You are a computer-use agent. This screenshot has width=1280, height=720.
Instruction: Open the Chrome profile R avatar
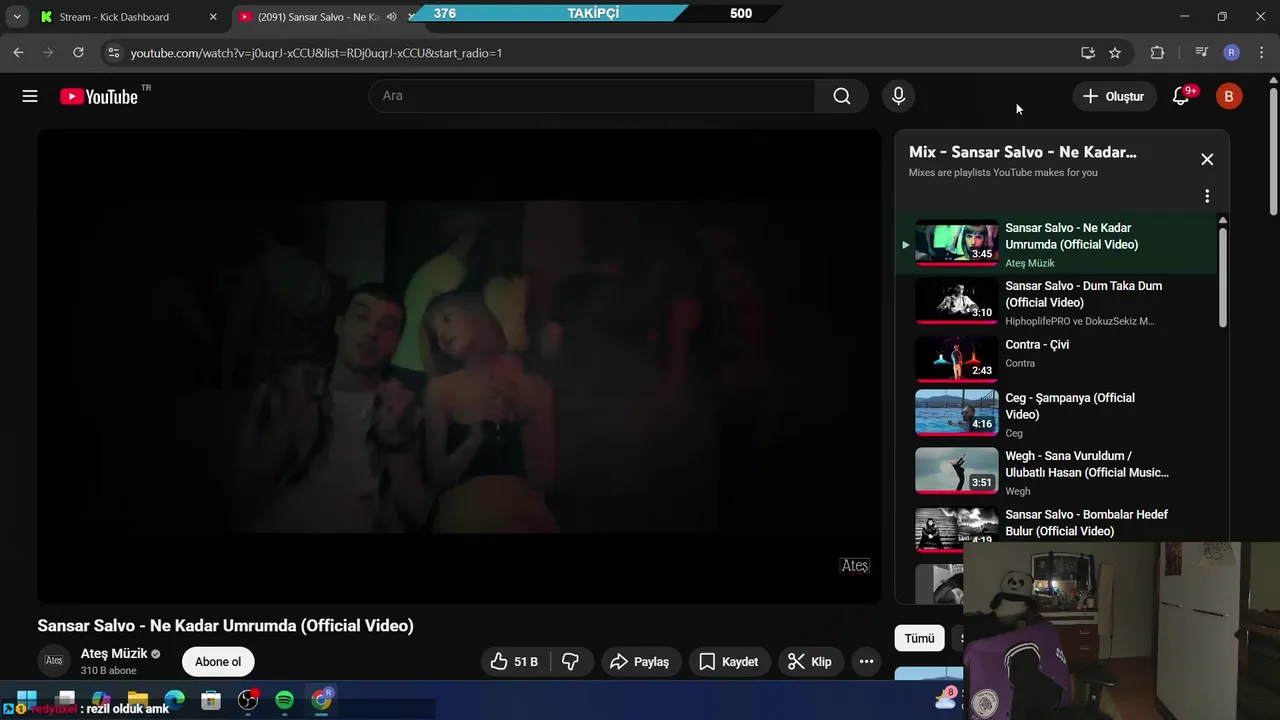[x=1232, y=53]
